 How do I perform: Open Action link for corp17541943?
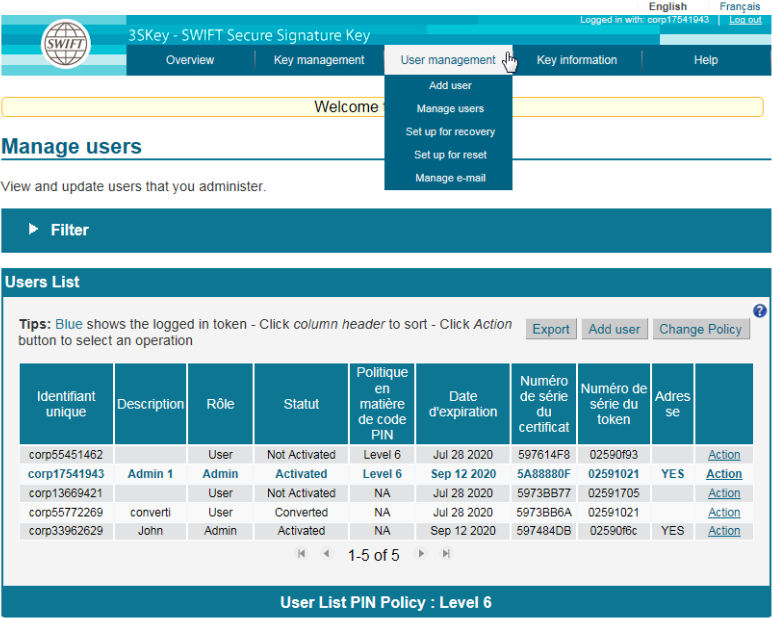724,474
